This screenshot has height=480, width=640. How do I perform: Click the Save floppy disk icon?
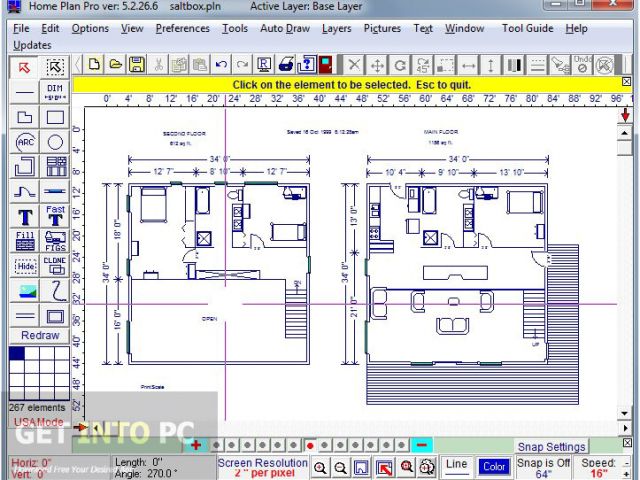pyautogui.click(x=135, y=65)
